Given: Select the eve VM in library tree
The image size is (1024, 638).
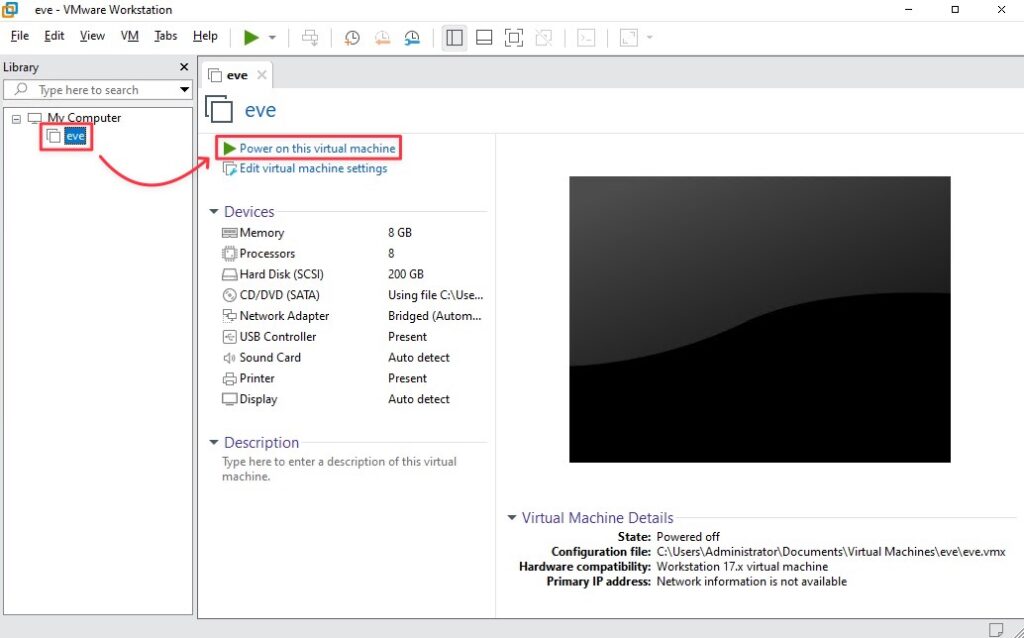Looking at the screenshot, I should 75,136.
